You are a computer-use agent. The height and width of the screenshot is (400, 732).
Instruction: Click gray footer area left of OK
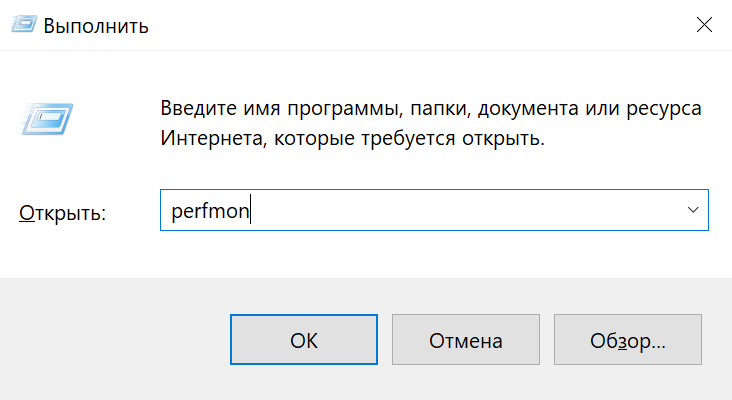point(110,341)
